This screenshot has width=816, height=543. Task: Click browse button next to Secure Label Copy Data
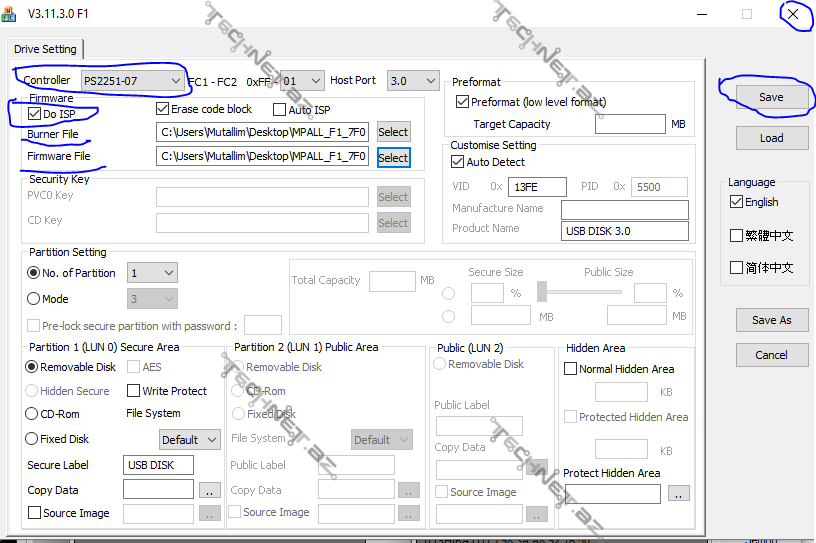(x=209, y=490)
